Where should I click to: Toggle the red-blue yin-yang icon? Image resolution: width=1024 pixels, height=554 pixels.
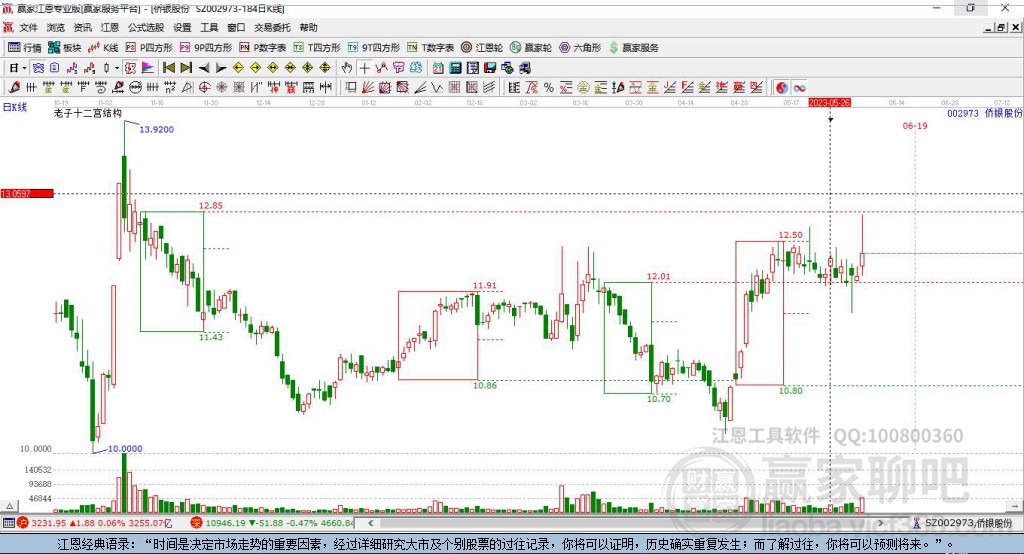point(781,88)
